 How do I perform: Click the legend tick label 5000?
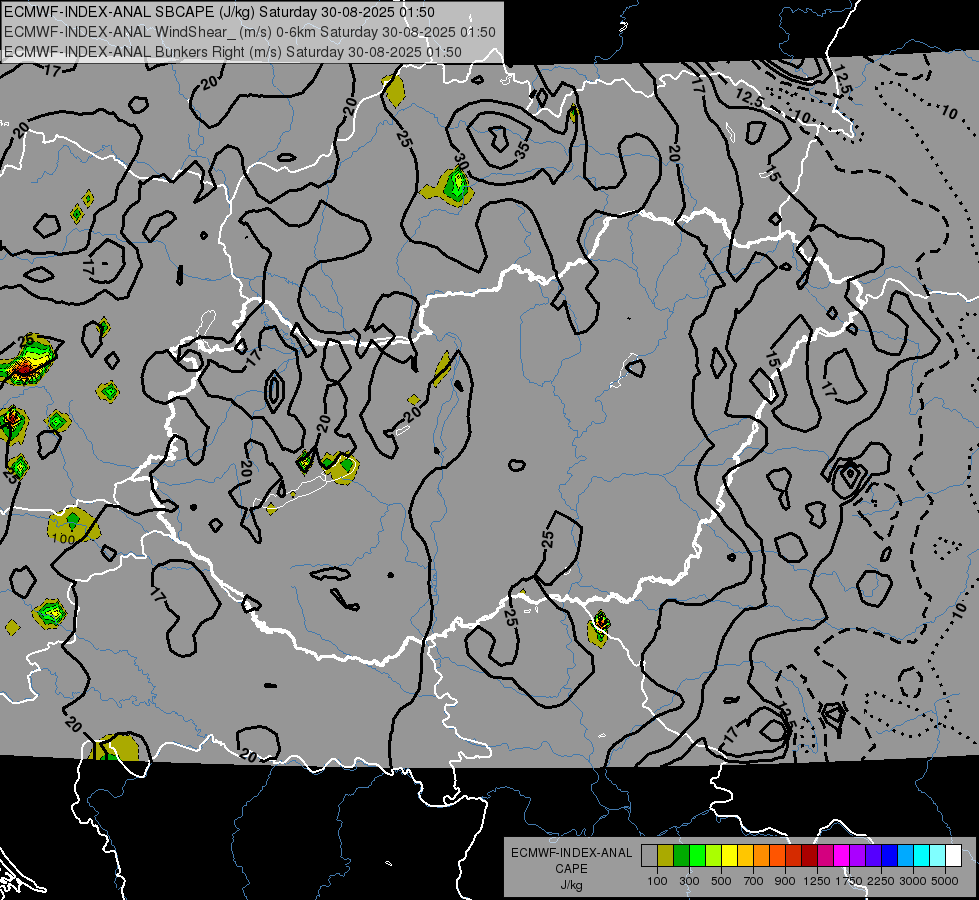click(945, 881)
